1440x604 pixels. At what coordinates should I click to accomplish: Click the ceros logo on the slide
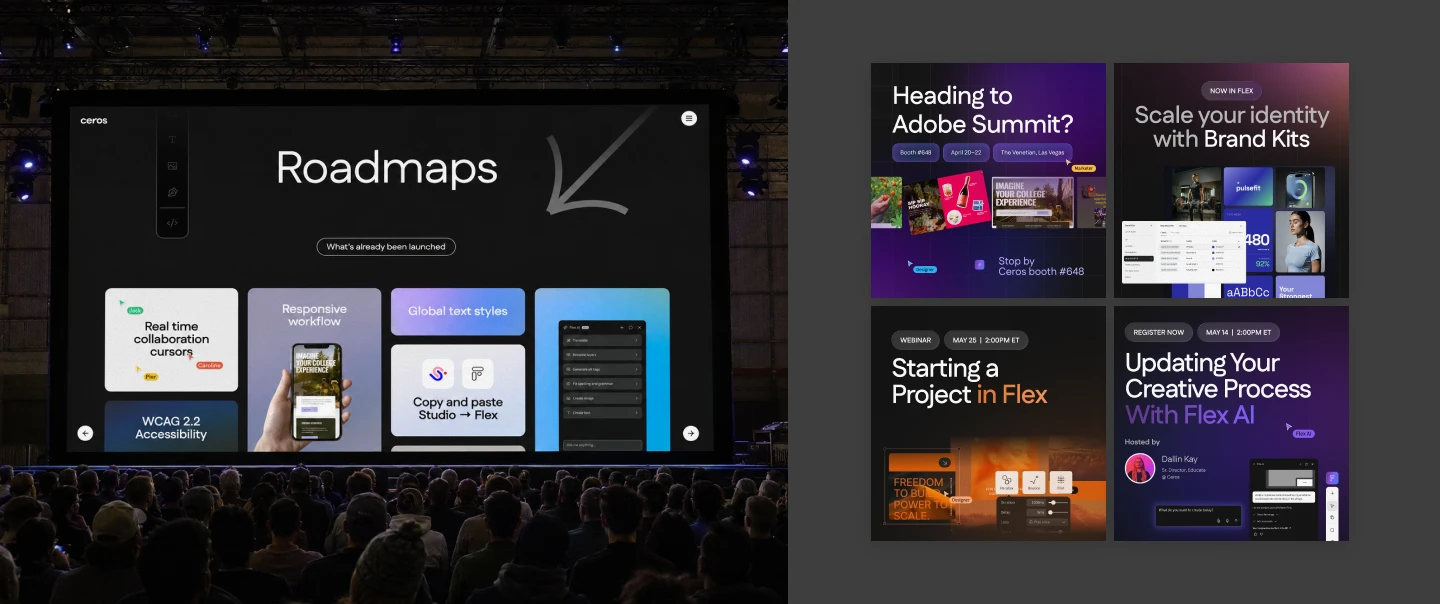tap(94, 120)
